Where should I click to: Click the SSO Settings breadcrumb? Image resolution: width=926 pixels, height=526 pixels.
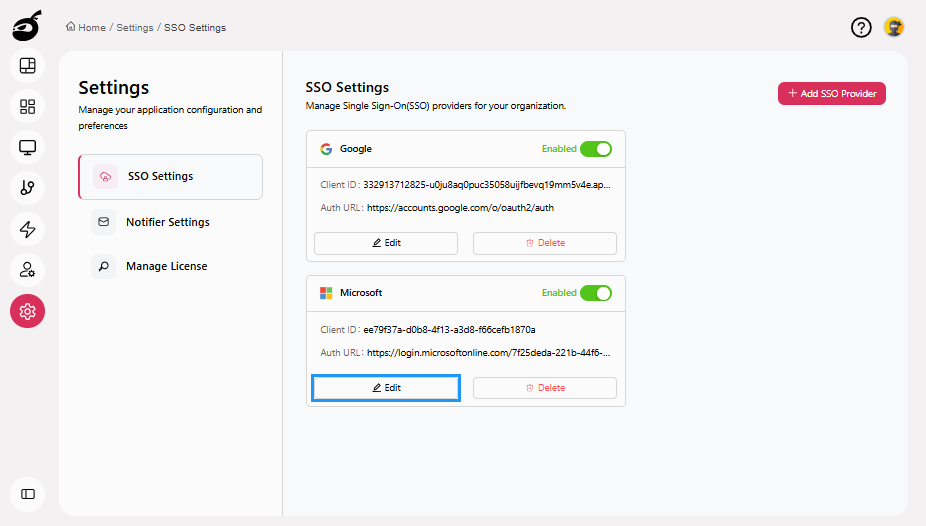point(195,27)
